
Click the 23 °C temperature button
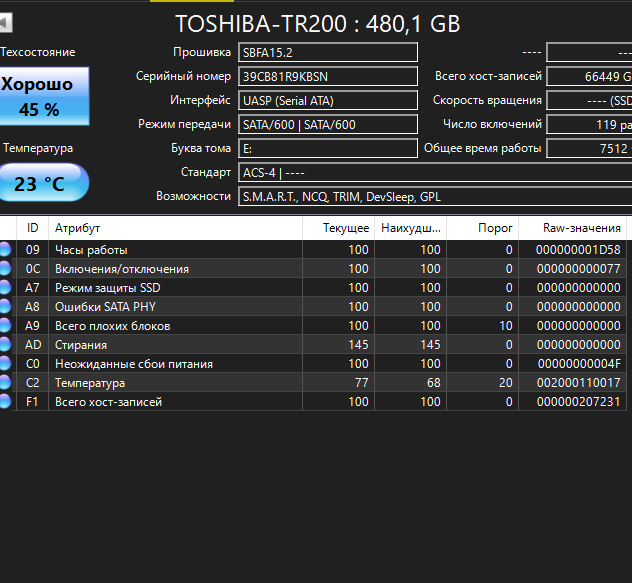[44, 183]
